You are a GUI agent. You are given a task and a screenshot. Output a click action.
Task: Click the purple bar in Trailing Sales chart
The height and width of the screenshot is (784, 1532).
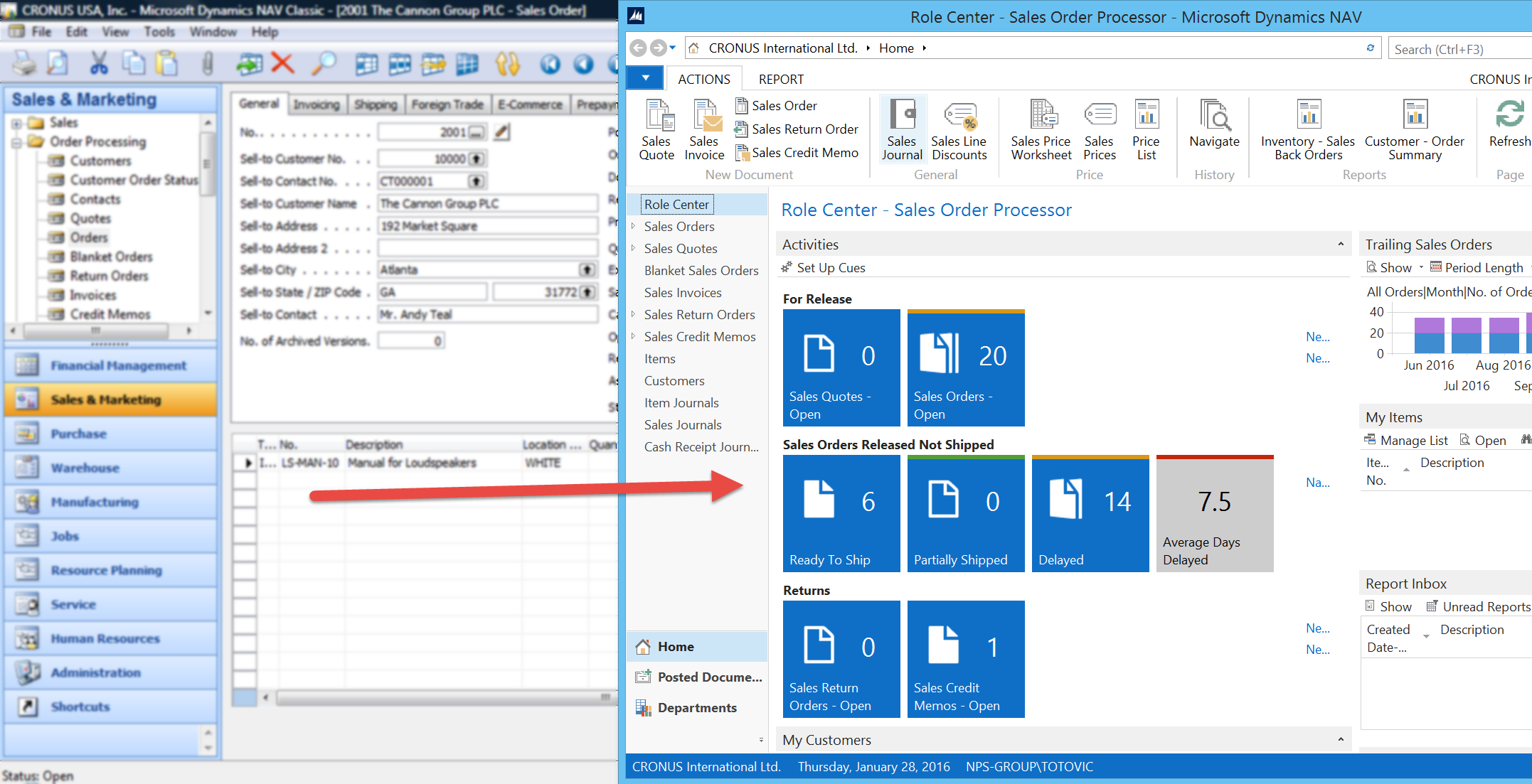1429,325
